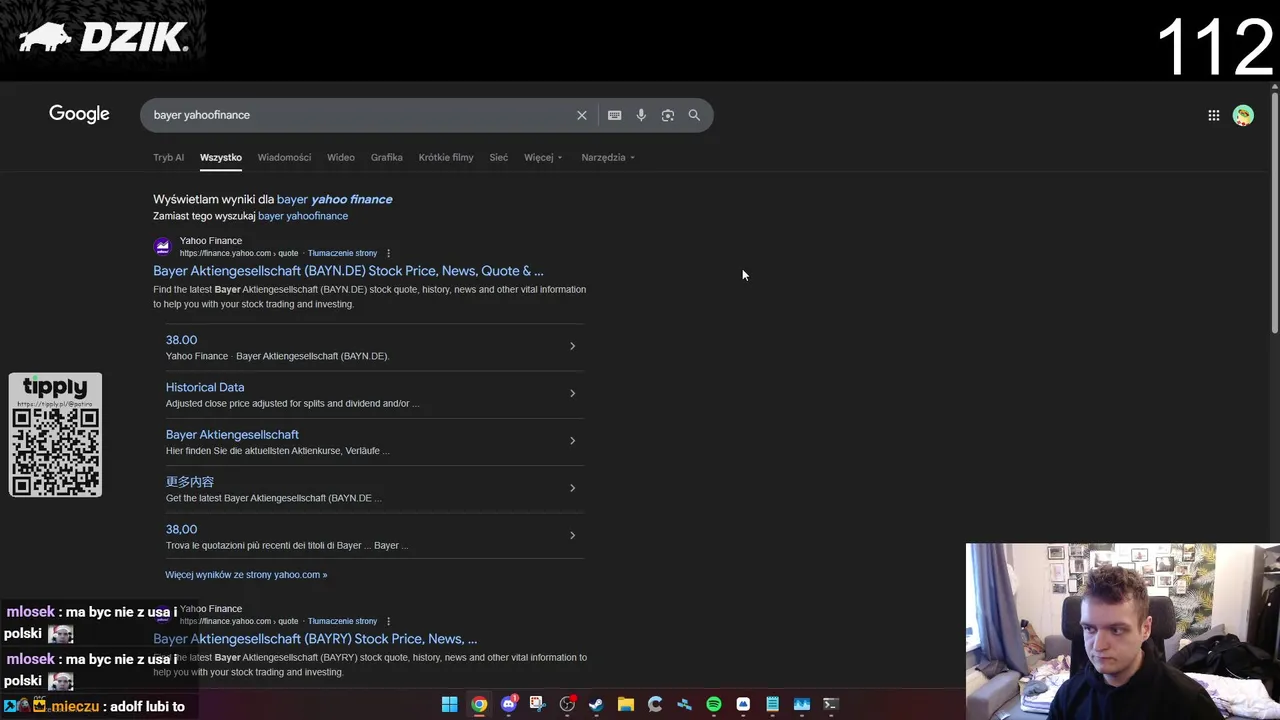The height and width of the screenshot is (720, 1280).
Task: Open Historical Data sitelink
Action: pyautogui.click(x=205, y=387)
